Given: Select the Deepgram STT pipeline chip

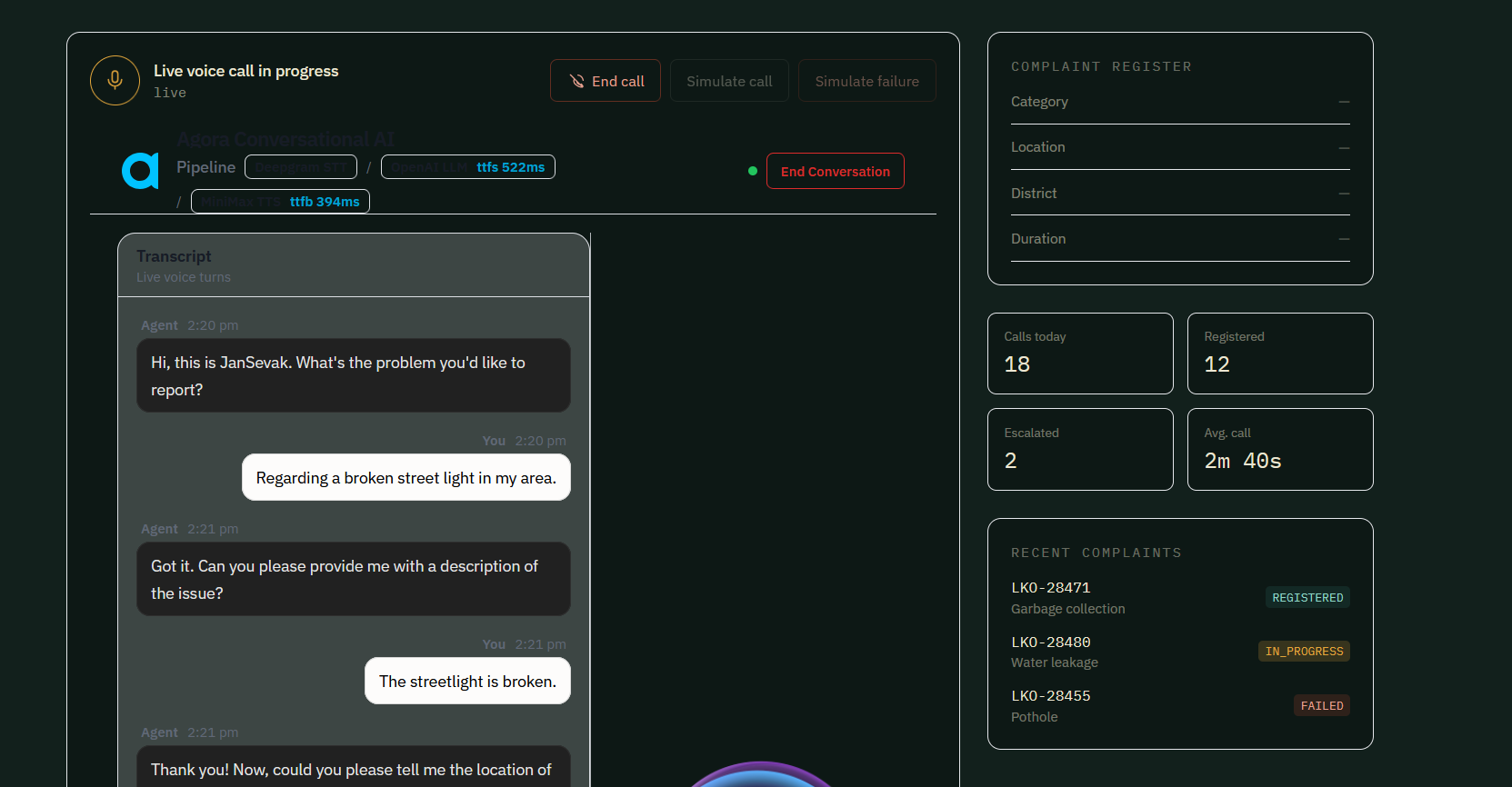Looking at the screenshot, I should coord(301,167).
